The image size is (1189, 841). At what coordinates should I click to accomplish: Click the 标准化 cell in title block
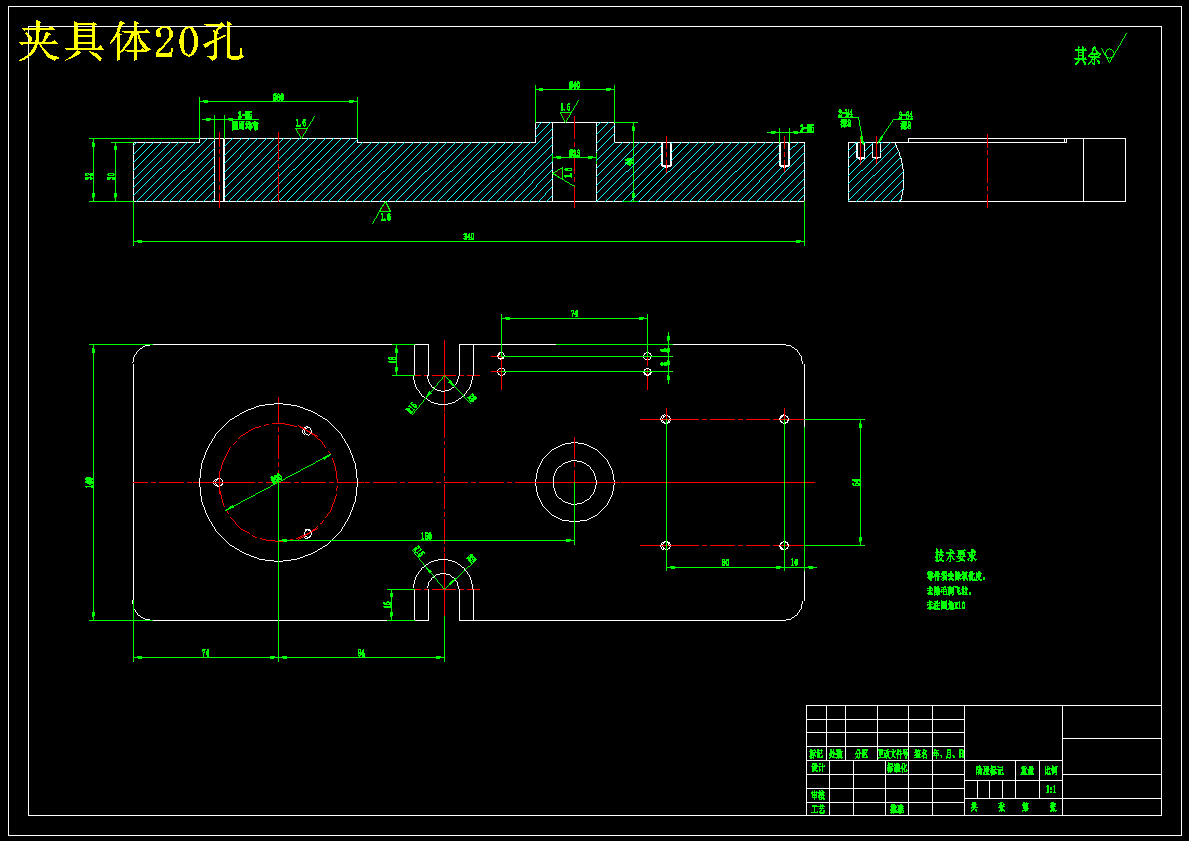pyautogui.click(x=897, y=767)
